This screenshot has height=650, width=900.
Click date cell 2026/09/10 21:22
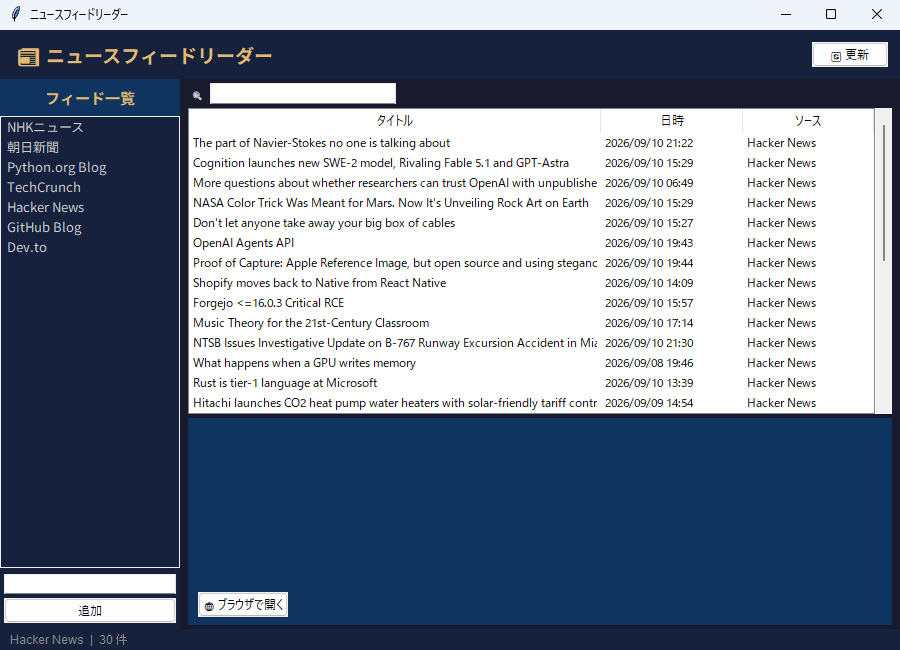649,143
